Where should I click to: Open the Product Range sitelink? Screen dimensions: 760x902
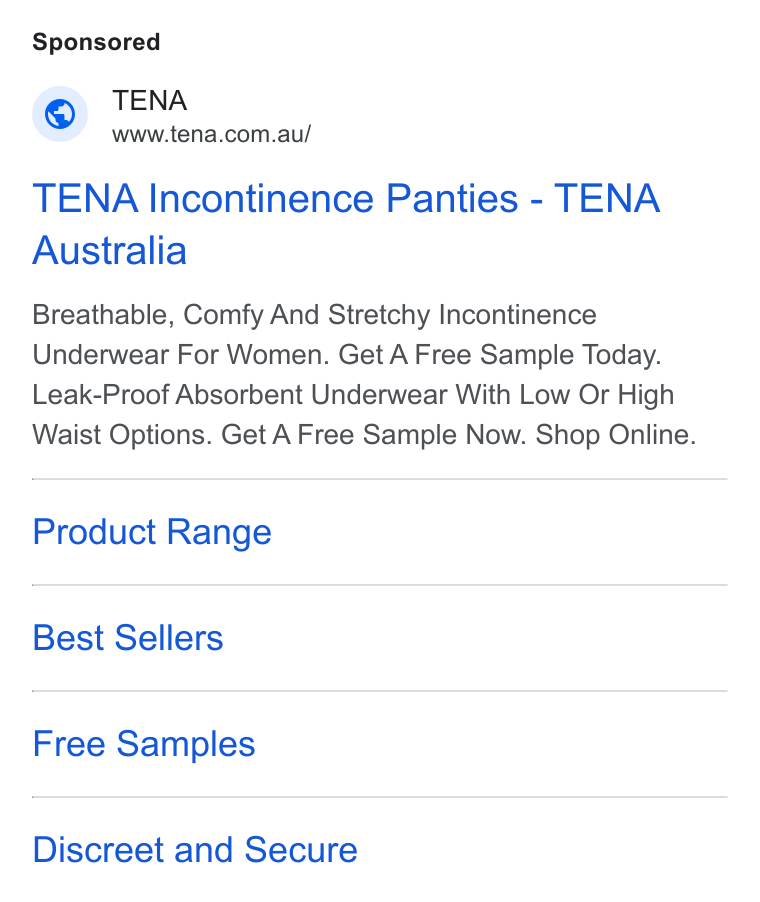152,532
